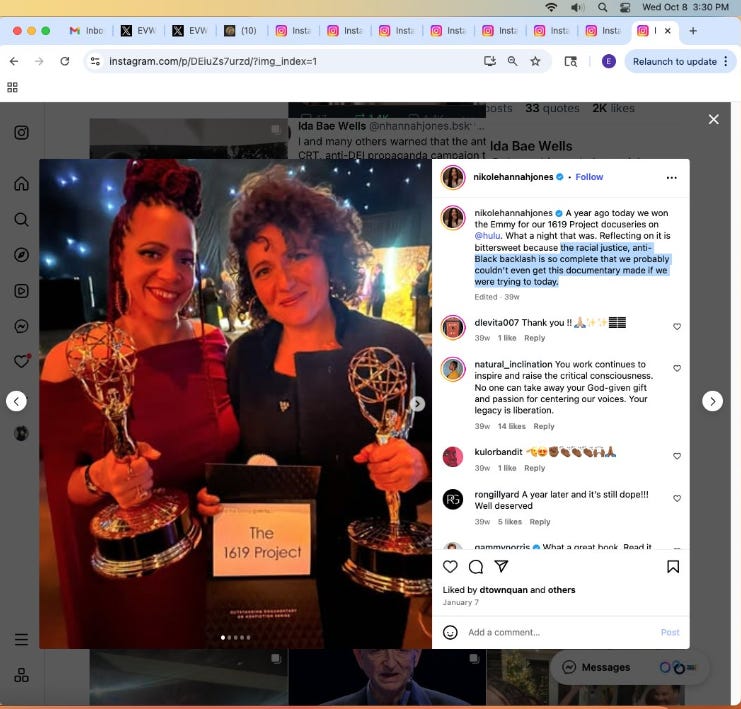Viewport: 741px width, 709px height.
Task: Open nikolehannahjones profile from header username
Action: [x=513, y=177]
